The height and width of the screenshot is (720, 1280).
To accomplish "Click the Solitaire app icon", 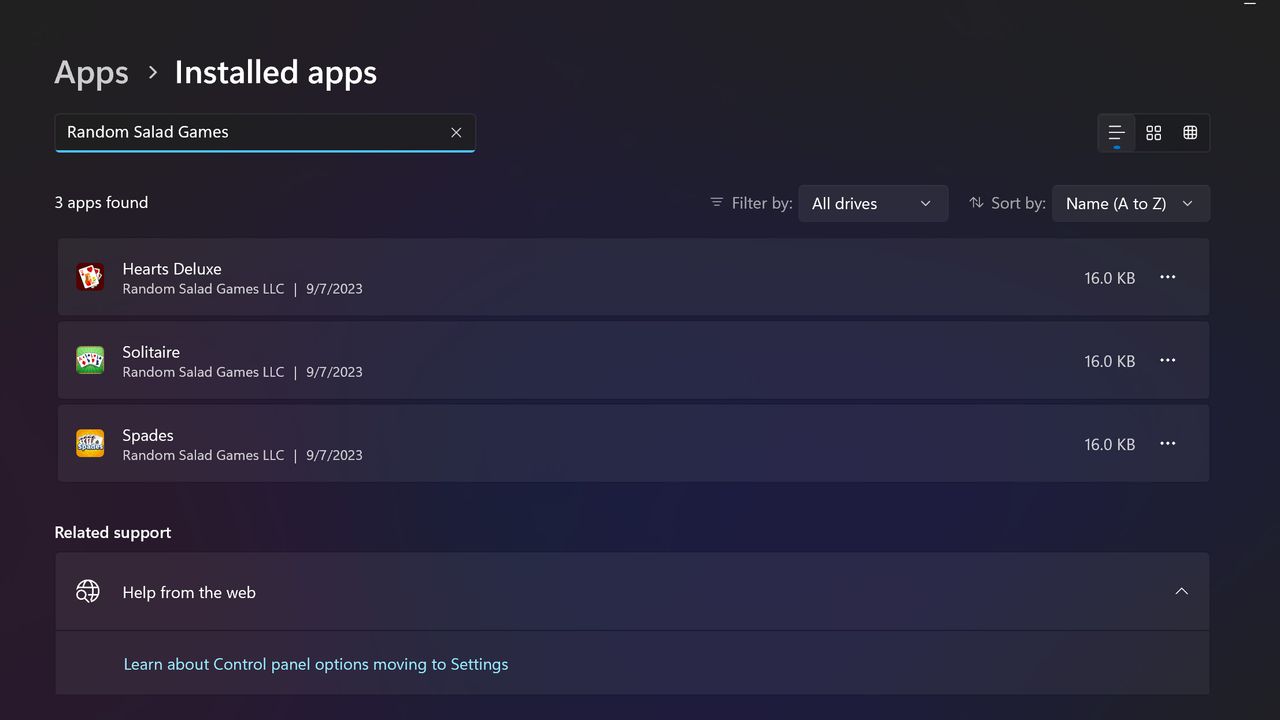I will tap(90, 360).
